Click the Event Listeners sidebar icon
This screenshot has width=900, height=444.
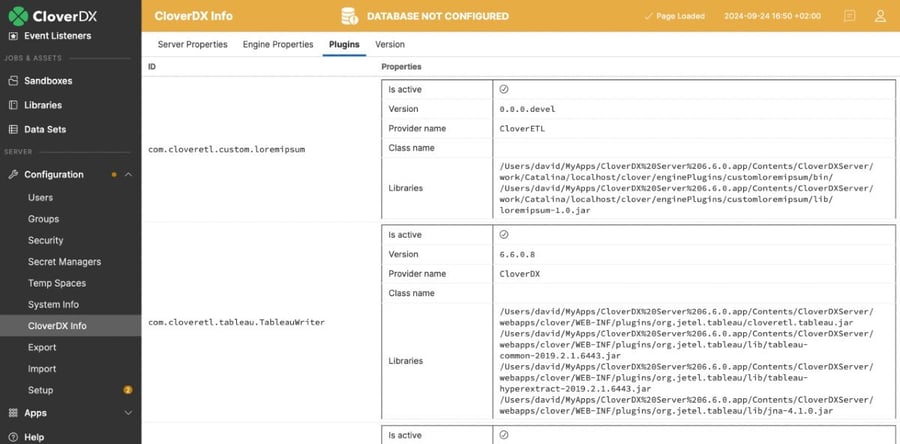pos(13,36)
